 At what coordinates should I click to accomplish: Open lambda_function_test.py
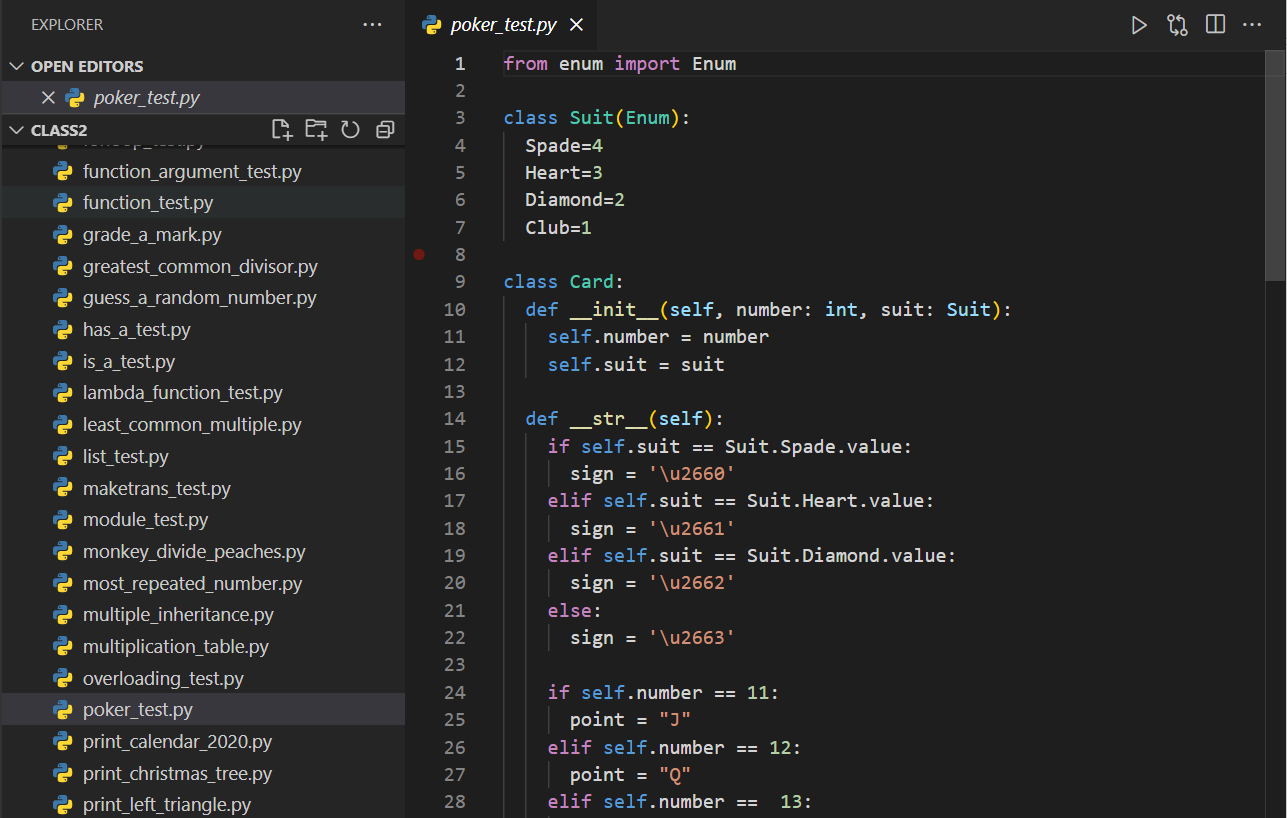[x=202, y=393]
